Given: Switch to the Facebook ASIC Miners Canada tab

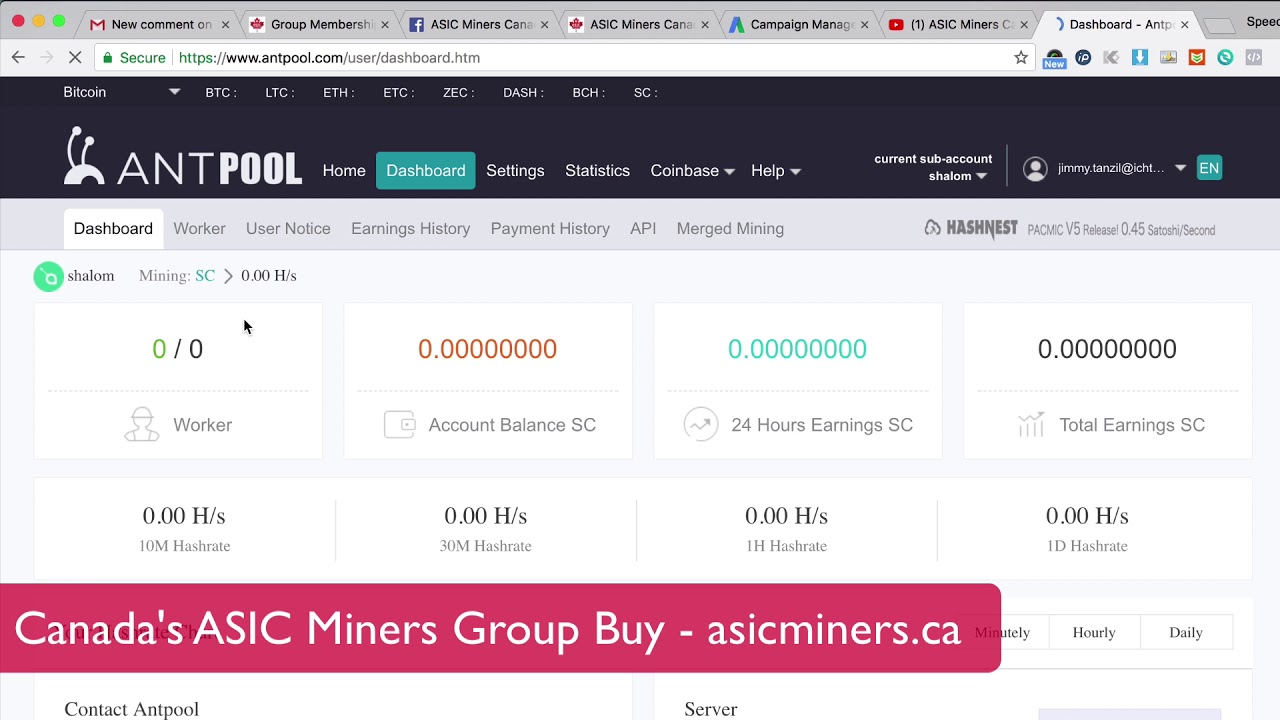Looking at the screenshot, I should pos(480,24).
